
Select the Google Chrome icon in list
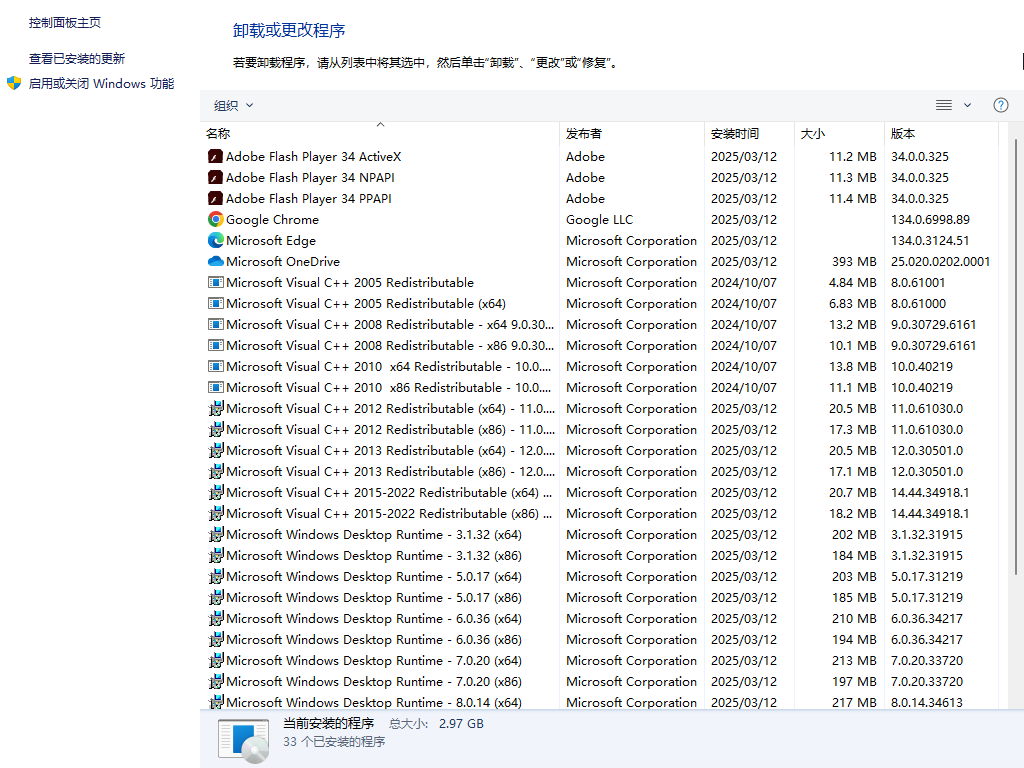pos(215,220)
